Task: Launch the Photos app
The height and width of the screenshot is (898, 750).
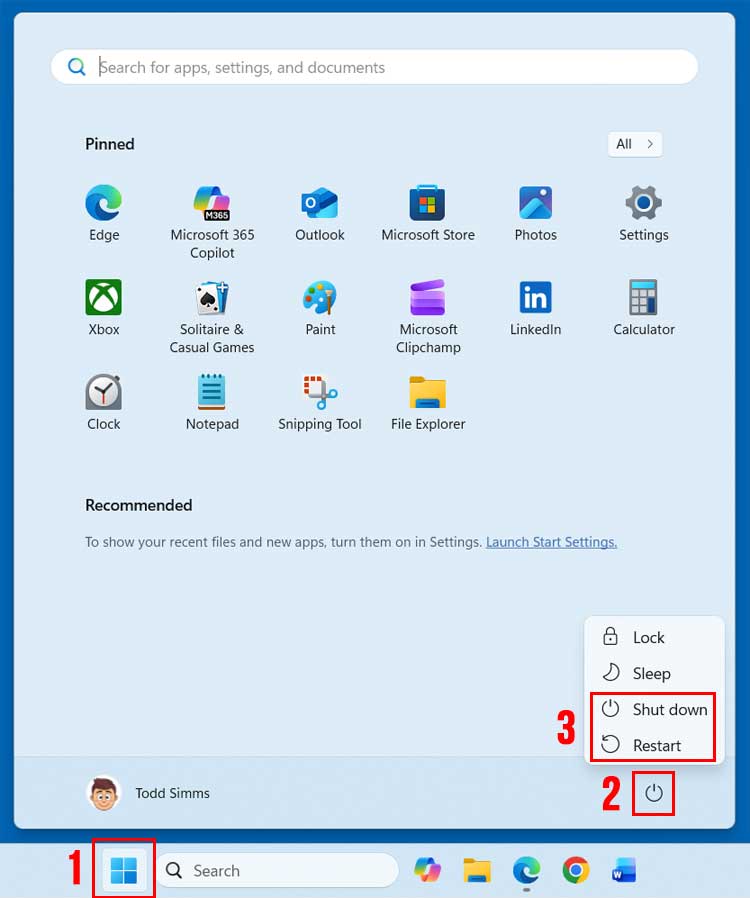Action: [535, 213]
